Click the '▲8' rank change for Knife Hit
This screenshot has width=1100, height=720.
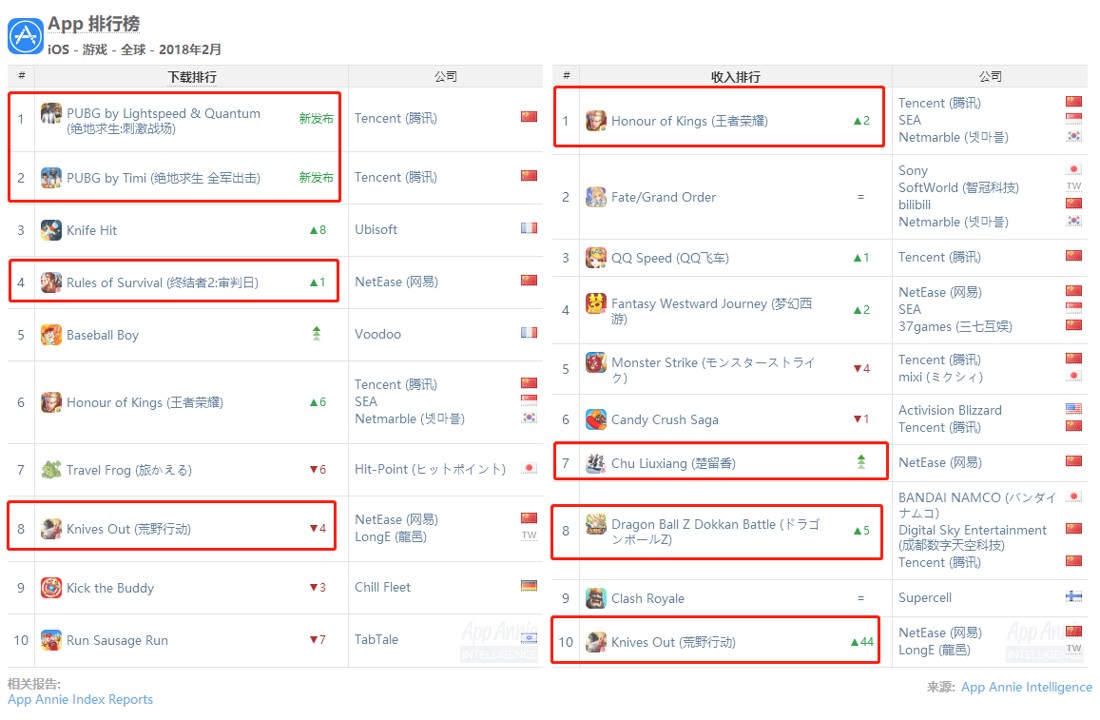click(x=318, y=229)
